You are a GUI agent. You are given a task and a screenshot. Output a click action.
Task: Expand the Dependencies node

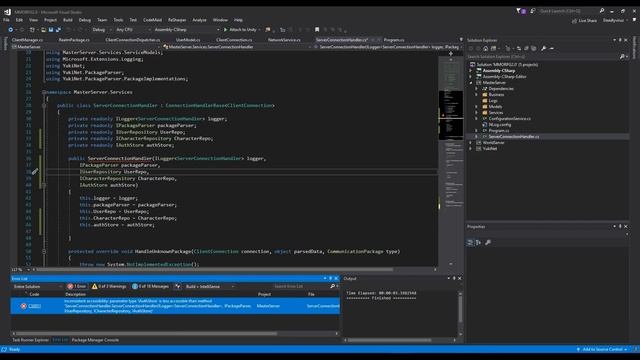[476, 89]
